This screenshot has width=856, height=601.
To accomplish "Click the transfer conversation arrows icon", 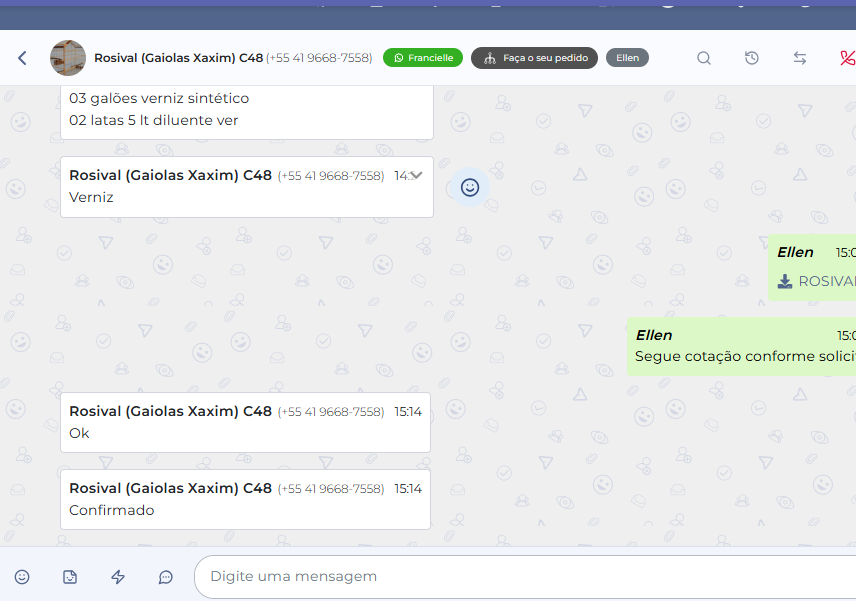I will (800, 58).
